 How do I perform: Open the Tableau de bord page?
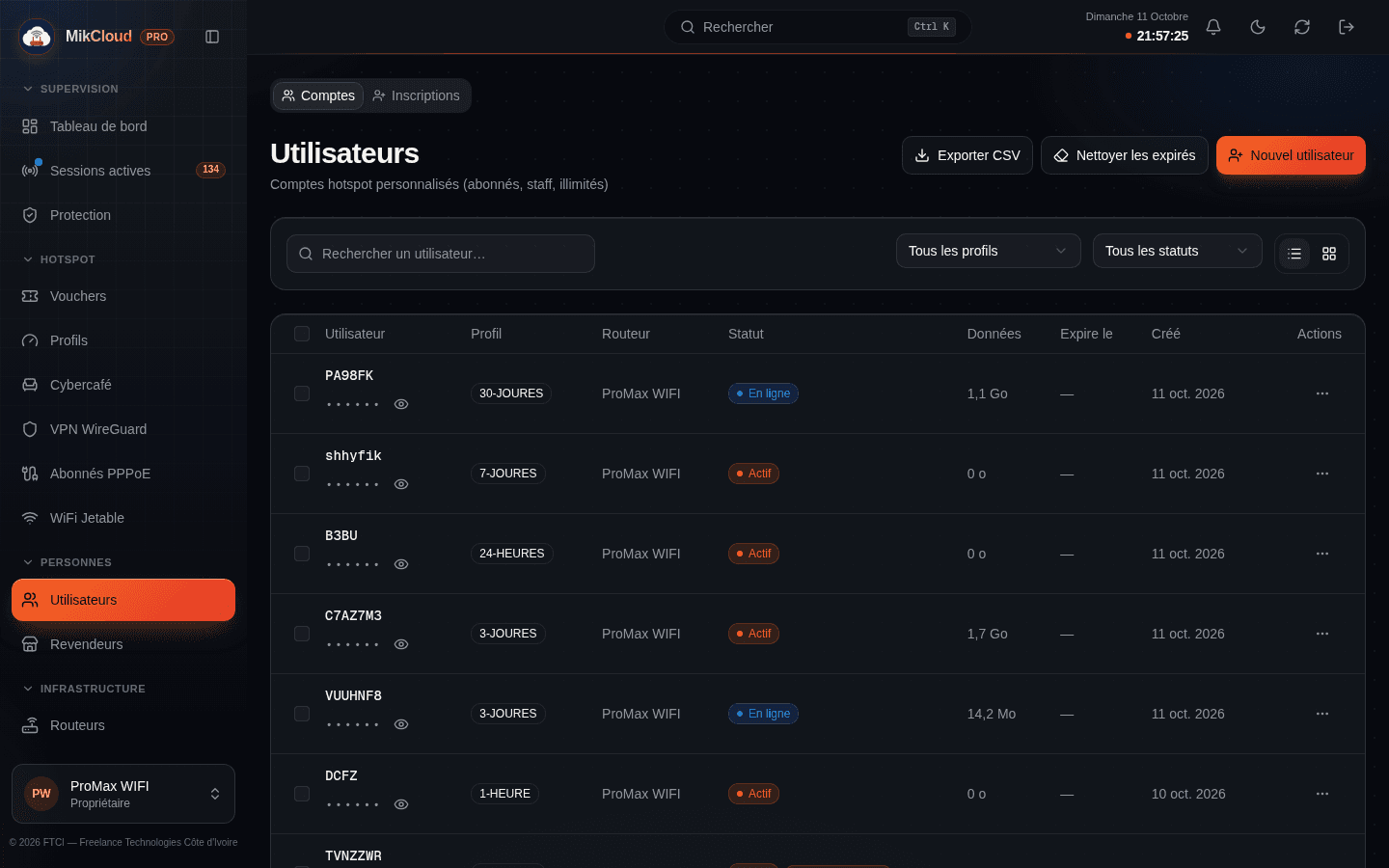pos(123,126)
